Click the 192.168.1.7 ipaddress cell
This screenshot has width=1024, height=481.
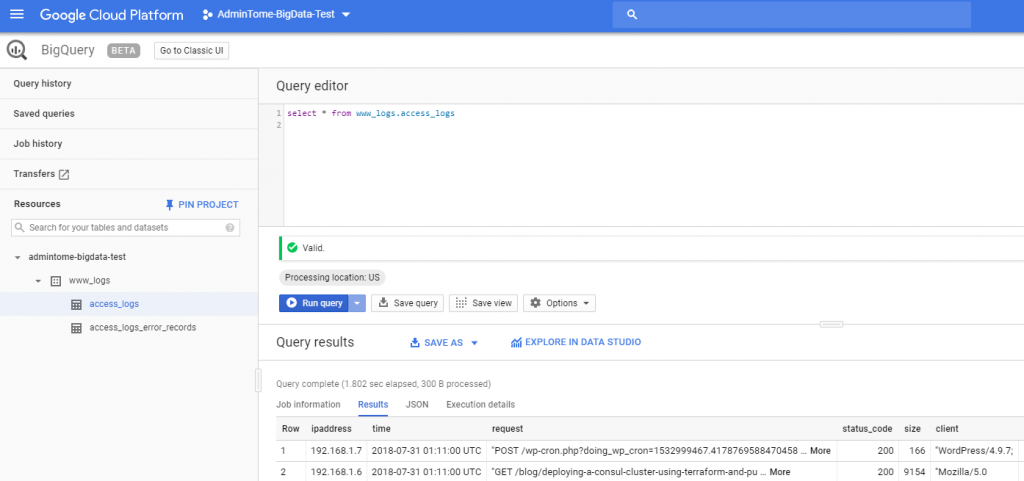point(336,450)
